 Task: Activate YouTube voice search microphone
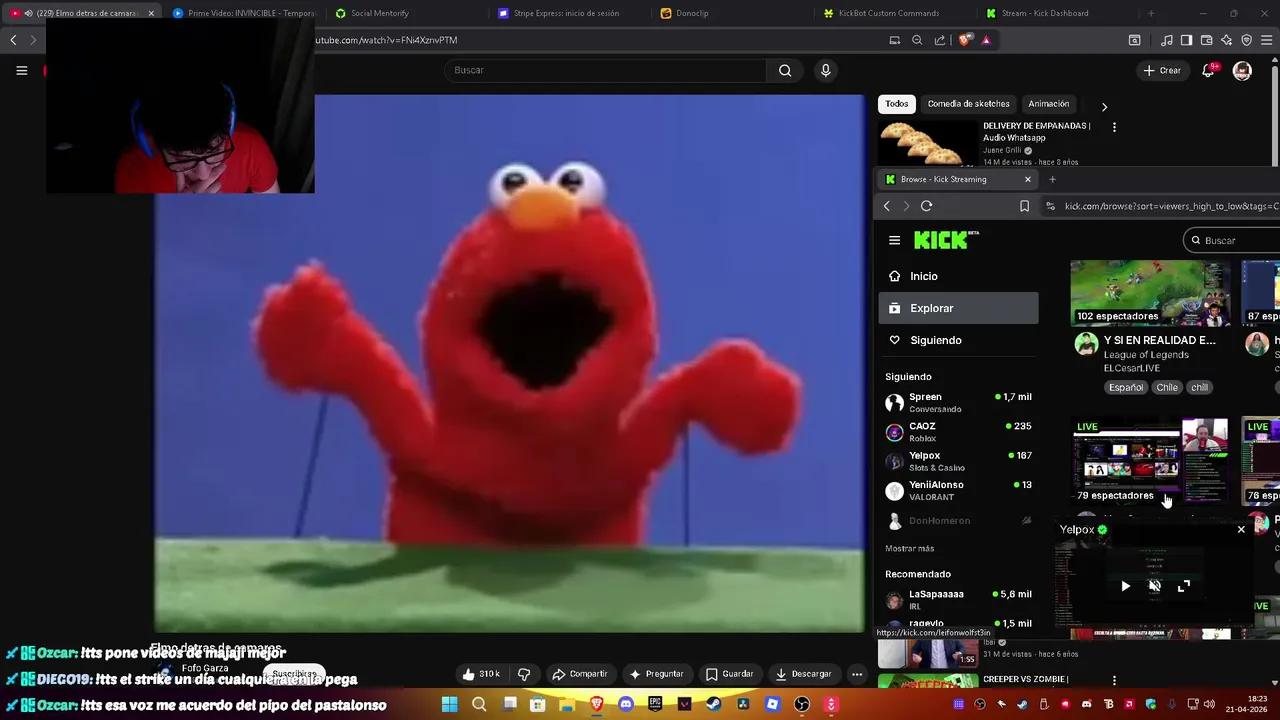[x=825, y=70]
